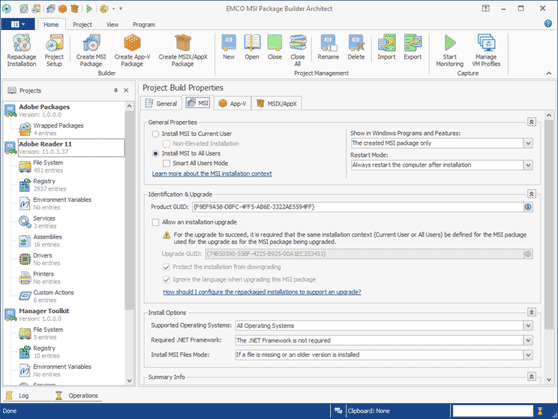Open link about configuring repackaged installations upgrade
This screenshot has width=558, height=419.
point(262,292)
